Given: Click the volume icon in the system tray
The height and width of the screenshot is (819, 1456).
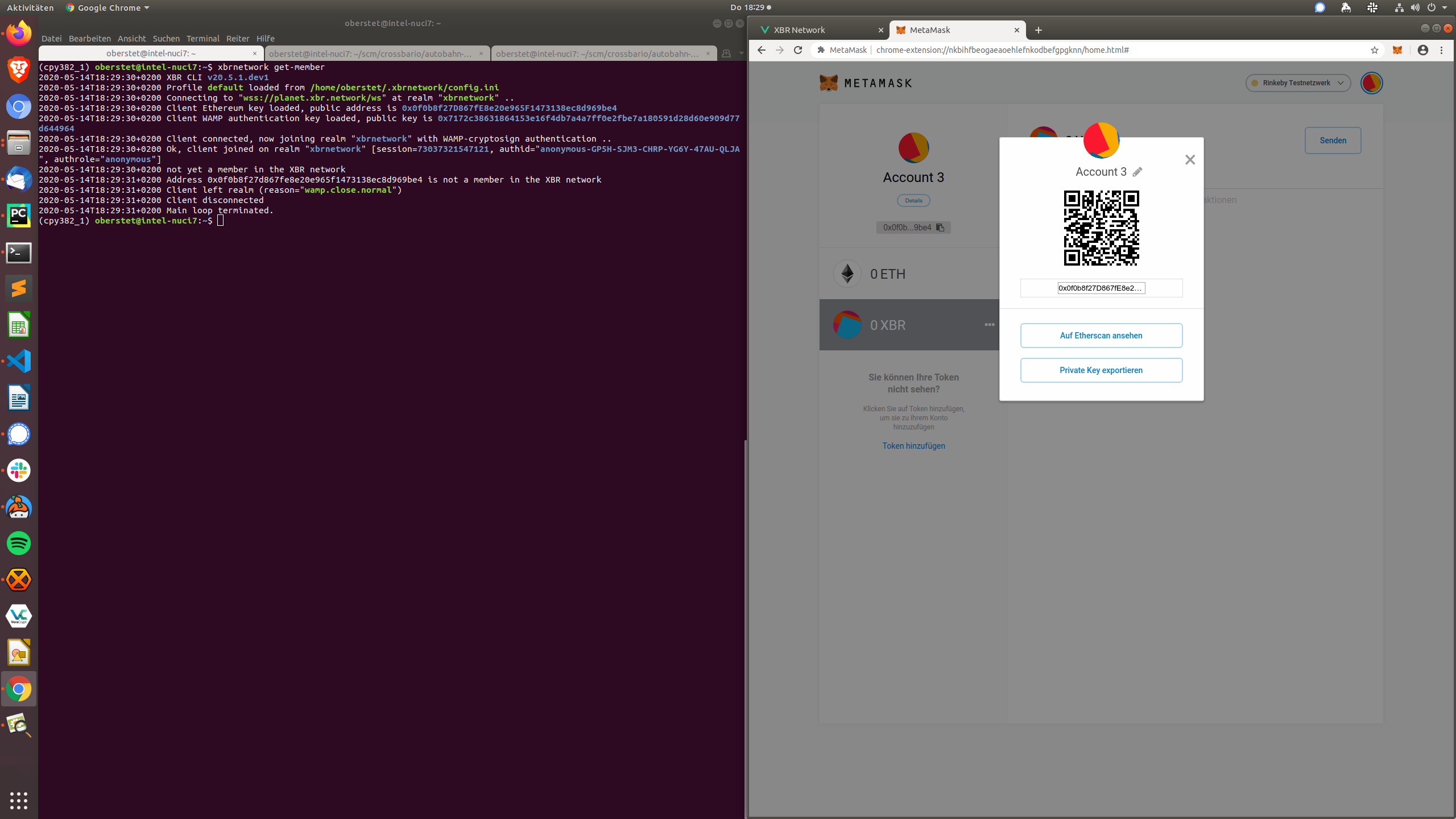Looking at the screenshot, I should point(1415,7).
